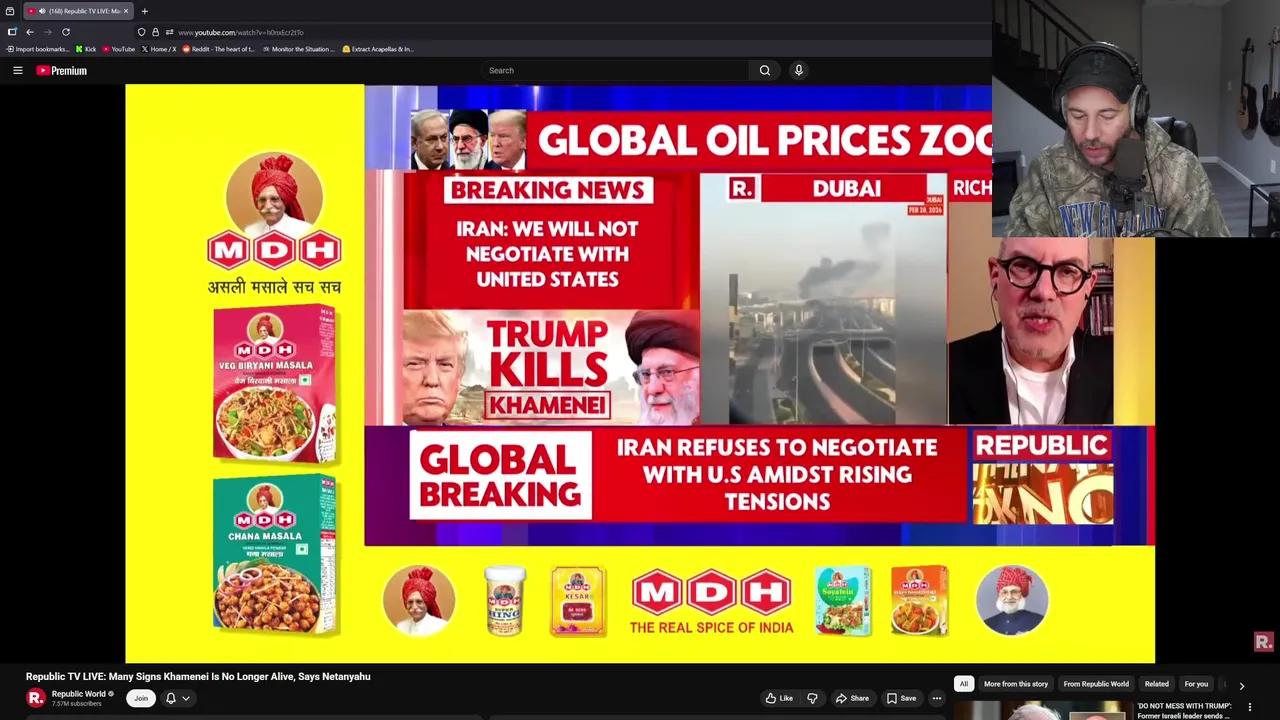Click the 7.57M subscribers text
Image resolution: width=1280 pixels, height=720 pixels.
77,704
